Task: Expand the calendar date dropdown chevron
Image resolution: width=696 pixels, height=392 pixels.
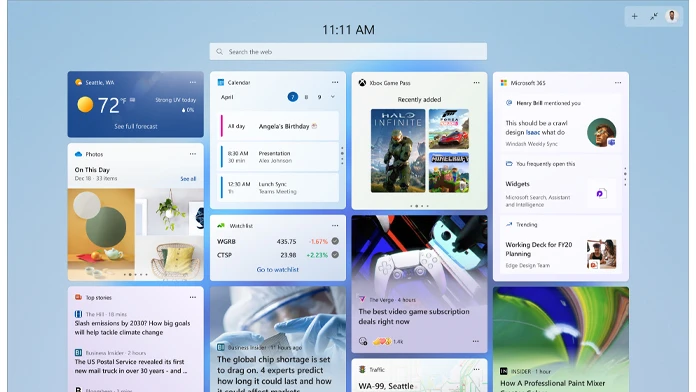Action: pyautogui.click(x=332, y=97)
